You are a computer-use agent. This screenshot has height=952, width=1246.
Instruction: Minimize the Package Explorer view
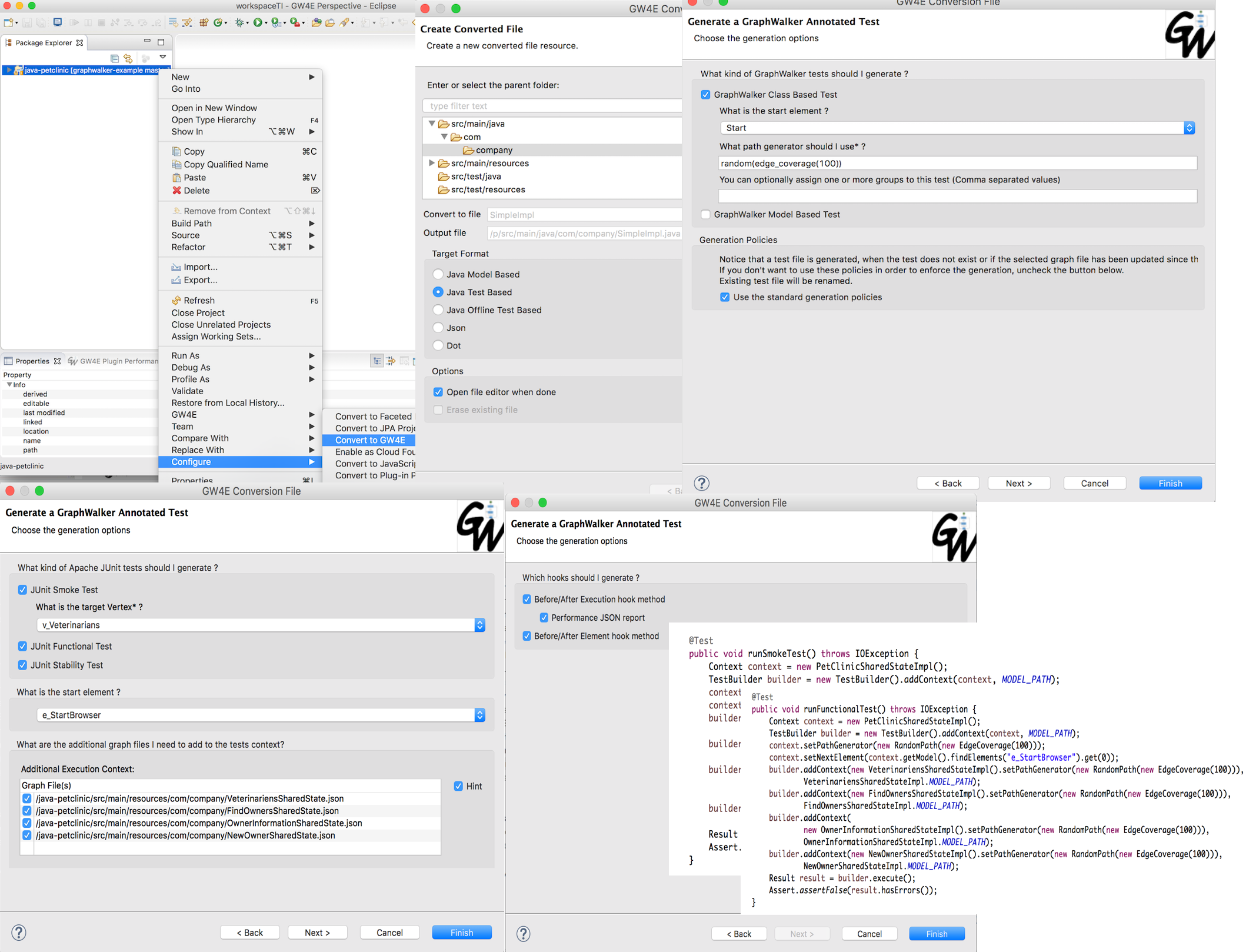(147, 41)
